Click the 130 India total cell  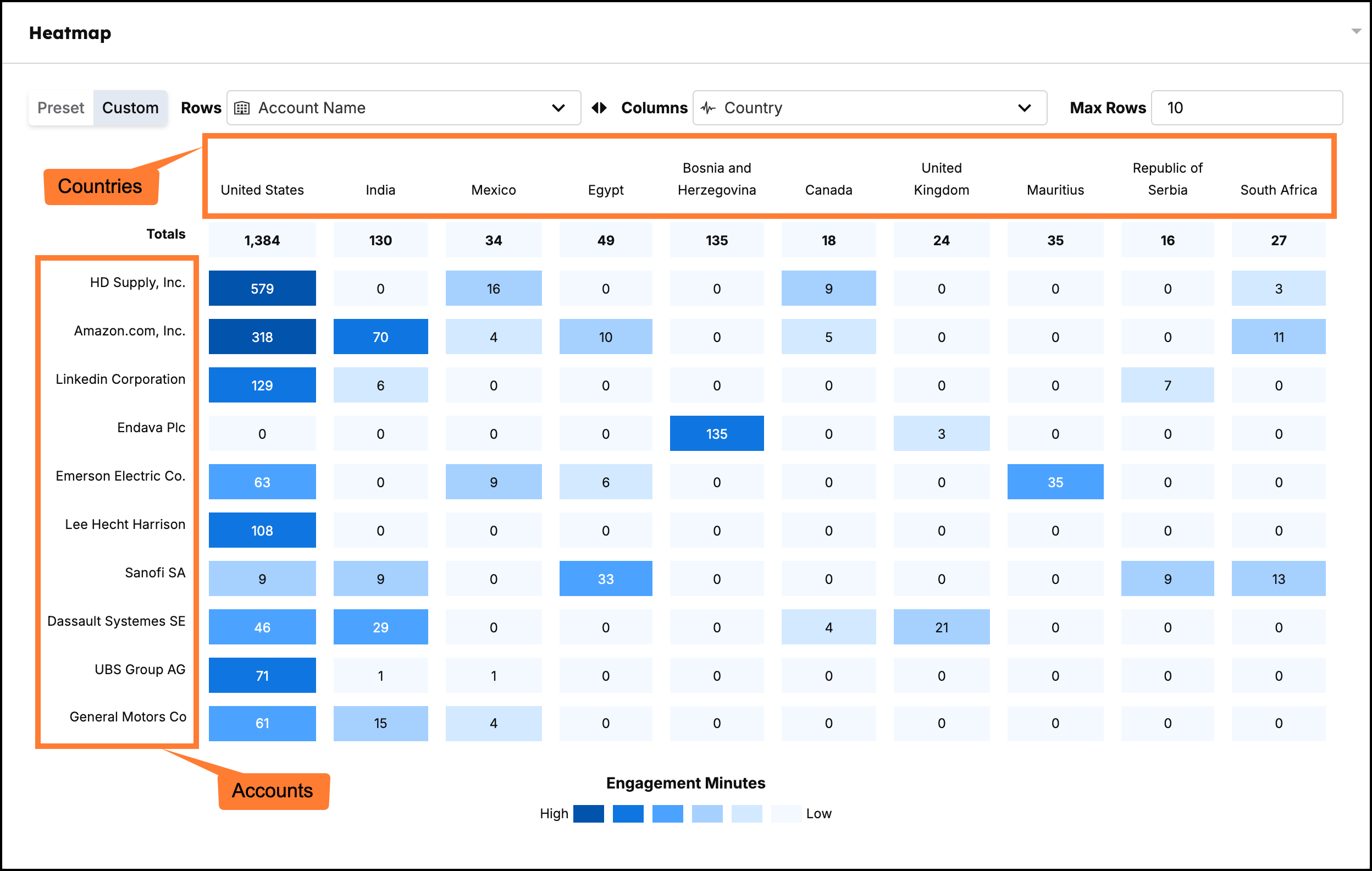click(x=380, y=240)
